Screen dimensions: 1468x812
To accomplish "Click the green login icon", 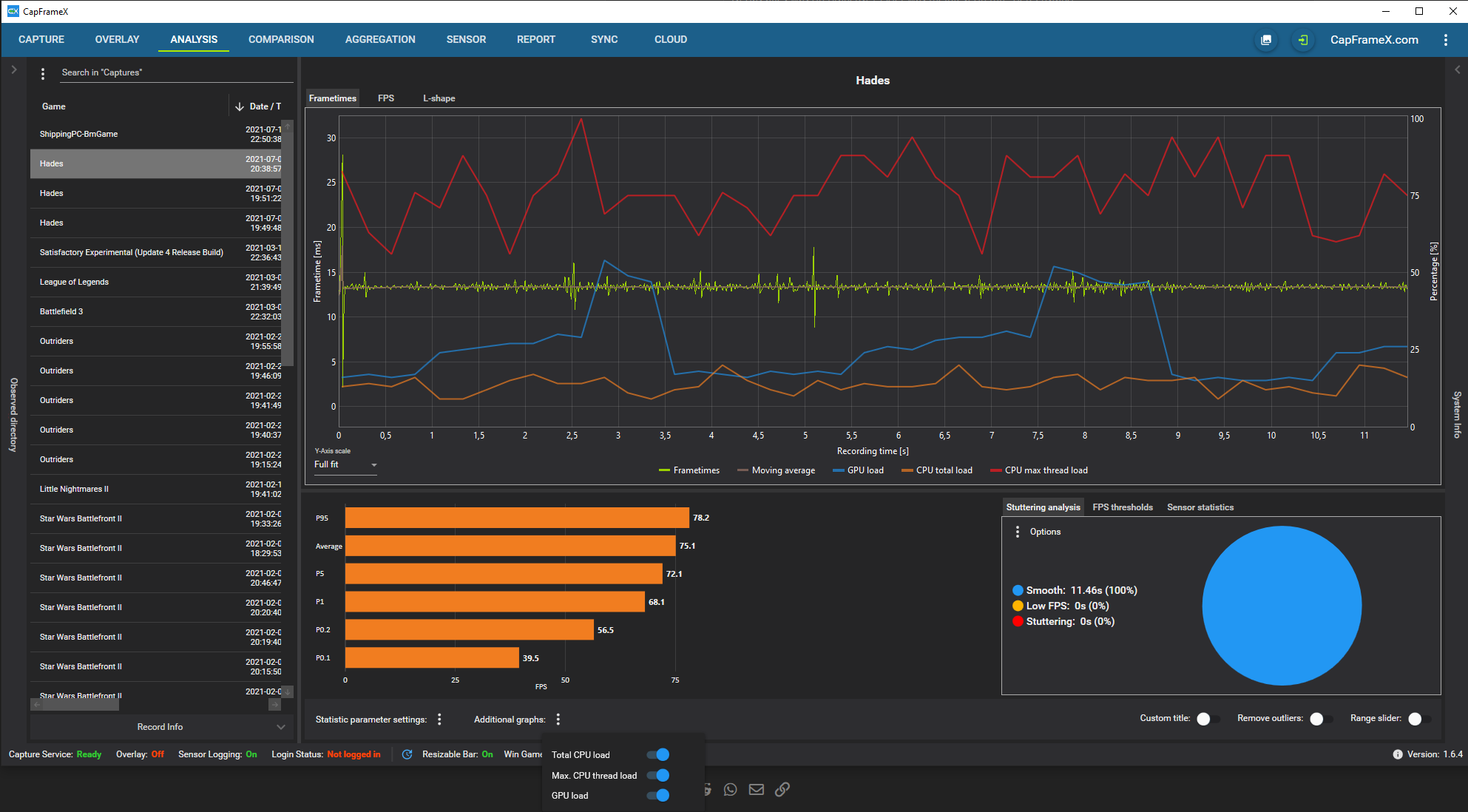I will click(x=1302, y=40).
